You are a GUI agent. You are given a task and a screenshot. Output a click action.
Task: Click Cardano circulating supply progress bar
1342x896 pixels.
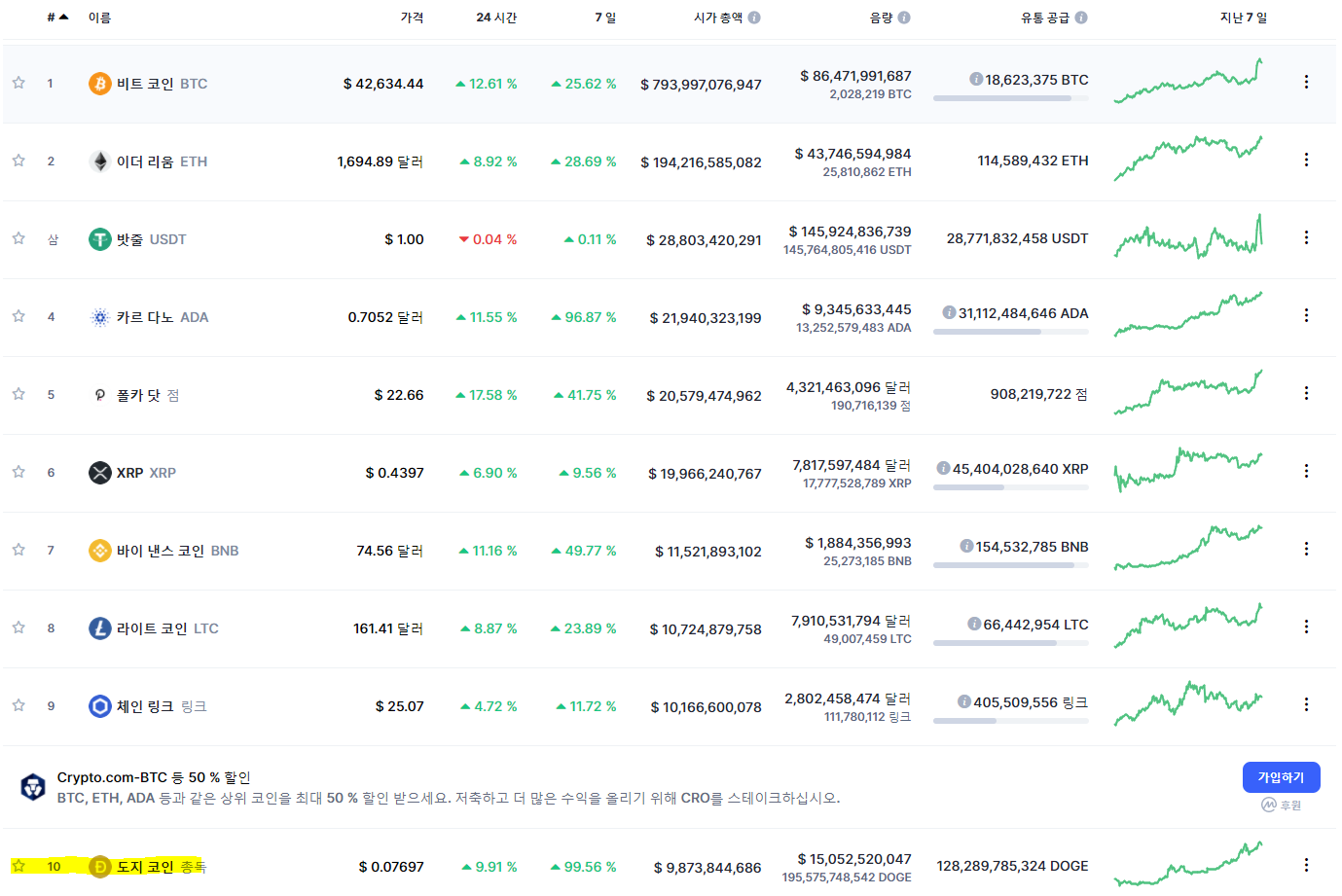[x=1010, y=332]
